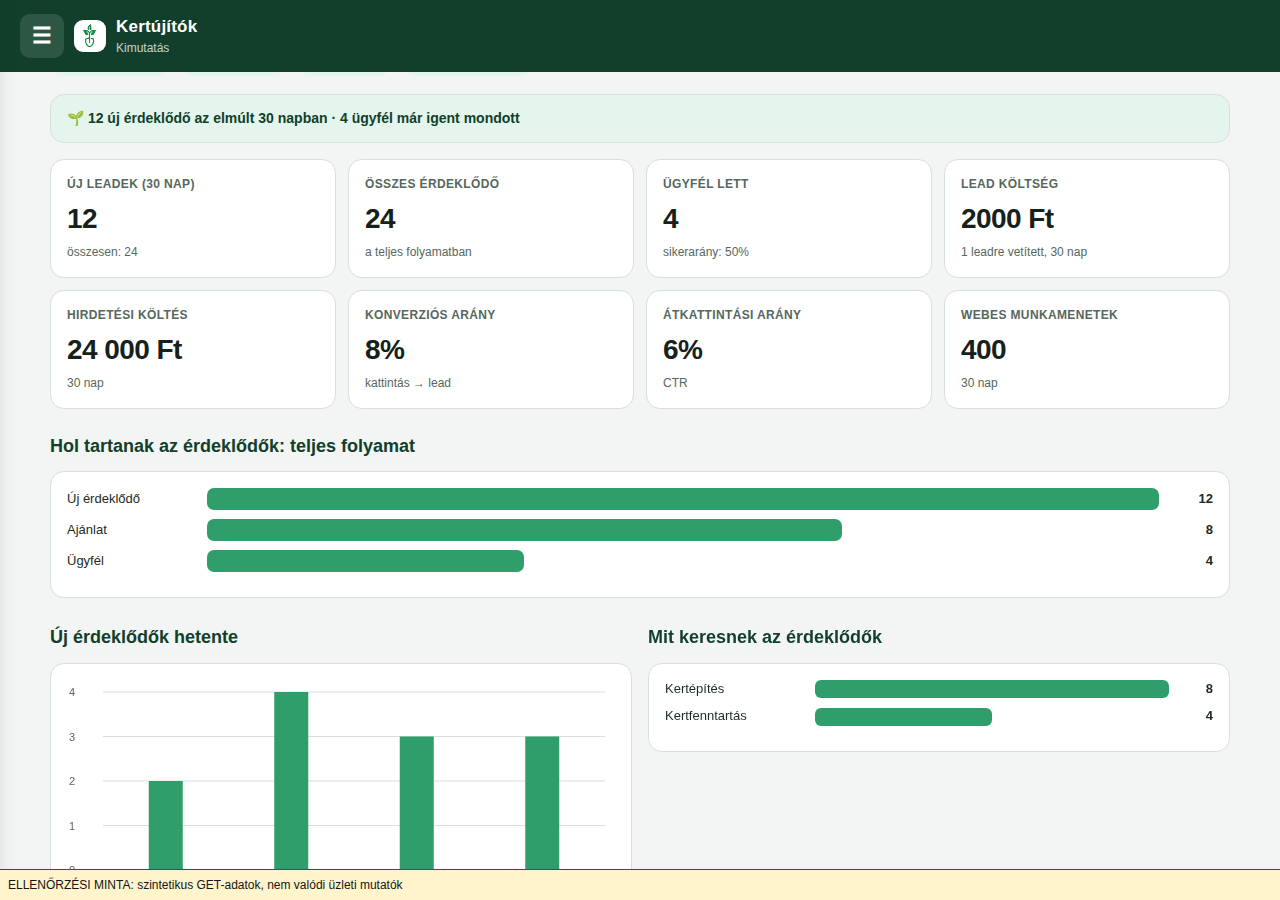The image size is (1280, 900).
Task: Click the 'összesen: 24' caption
Action: [x=102, y=252]
